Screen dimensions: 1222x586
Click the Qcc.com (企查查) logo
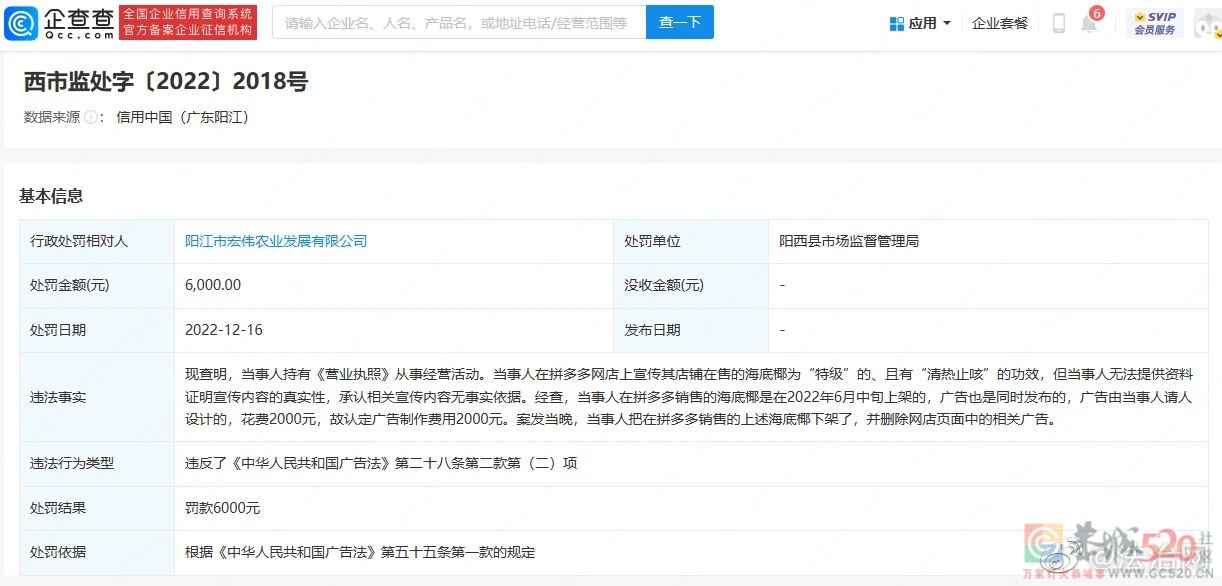tap(58, 22)
